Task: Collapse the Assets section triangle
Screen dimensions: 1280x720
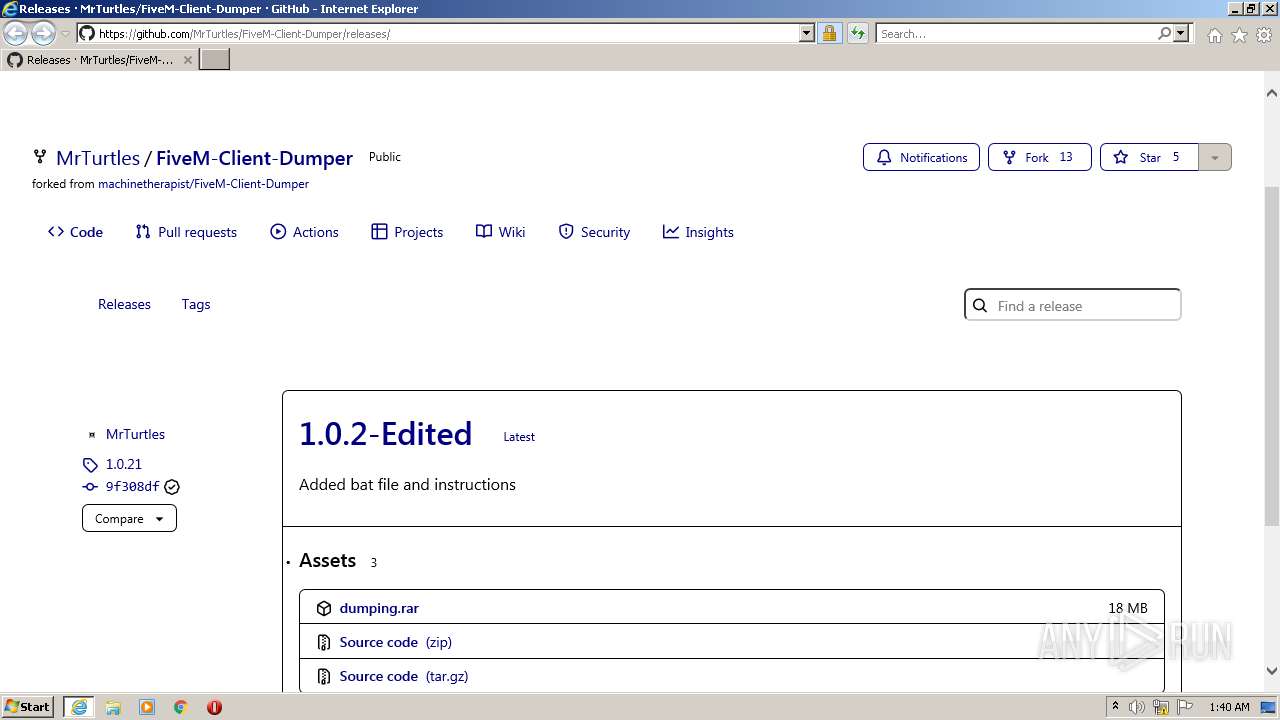Action: [x=288, y=562]
